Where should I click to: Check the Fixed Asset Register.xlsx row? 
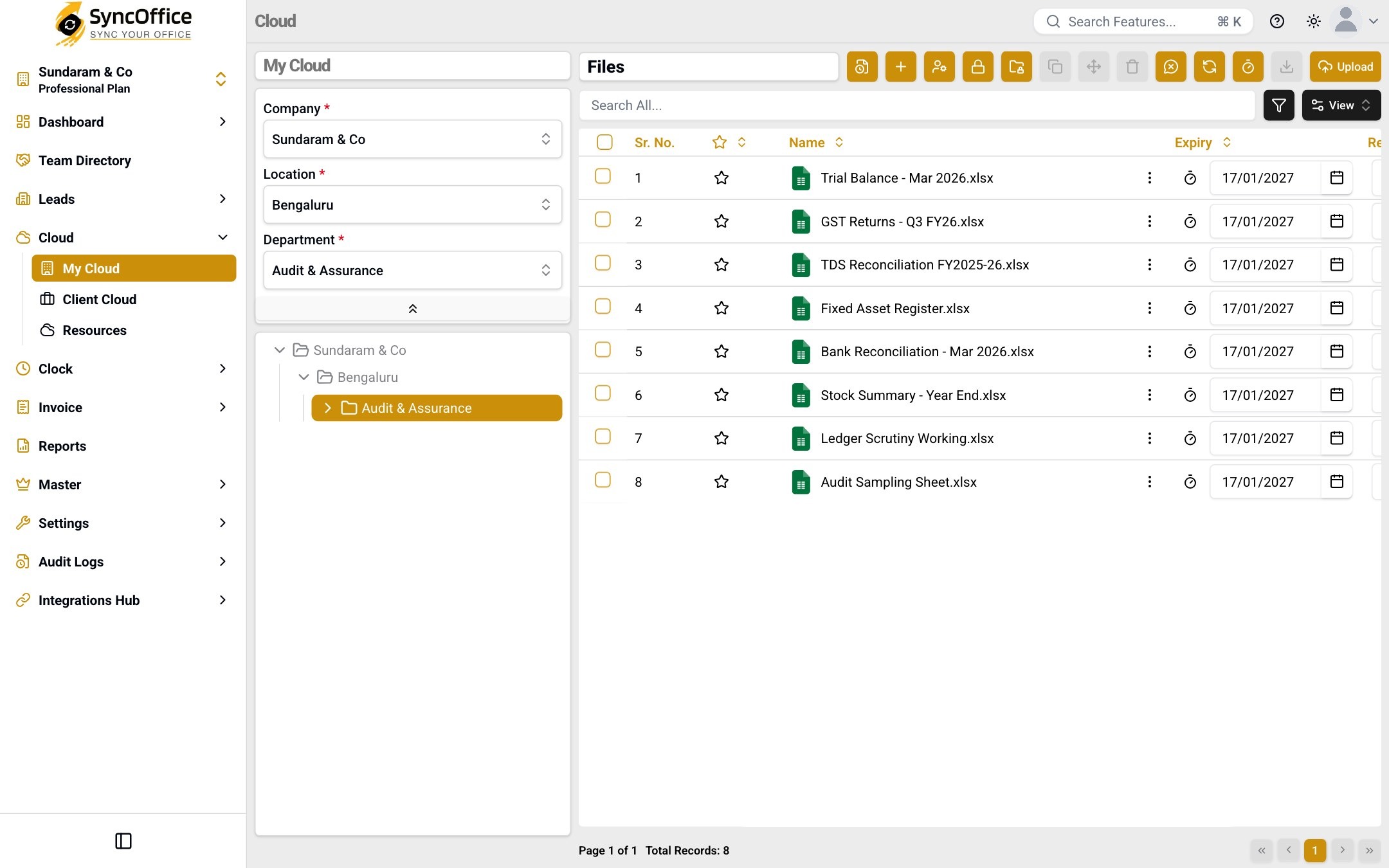pos(603,306)
